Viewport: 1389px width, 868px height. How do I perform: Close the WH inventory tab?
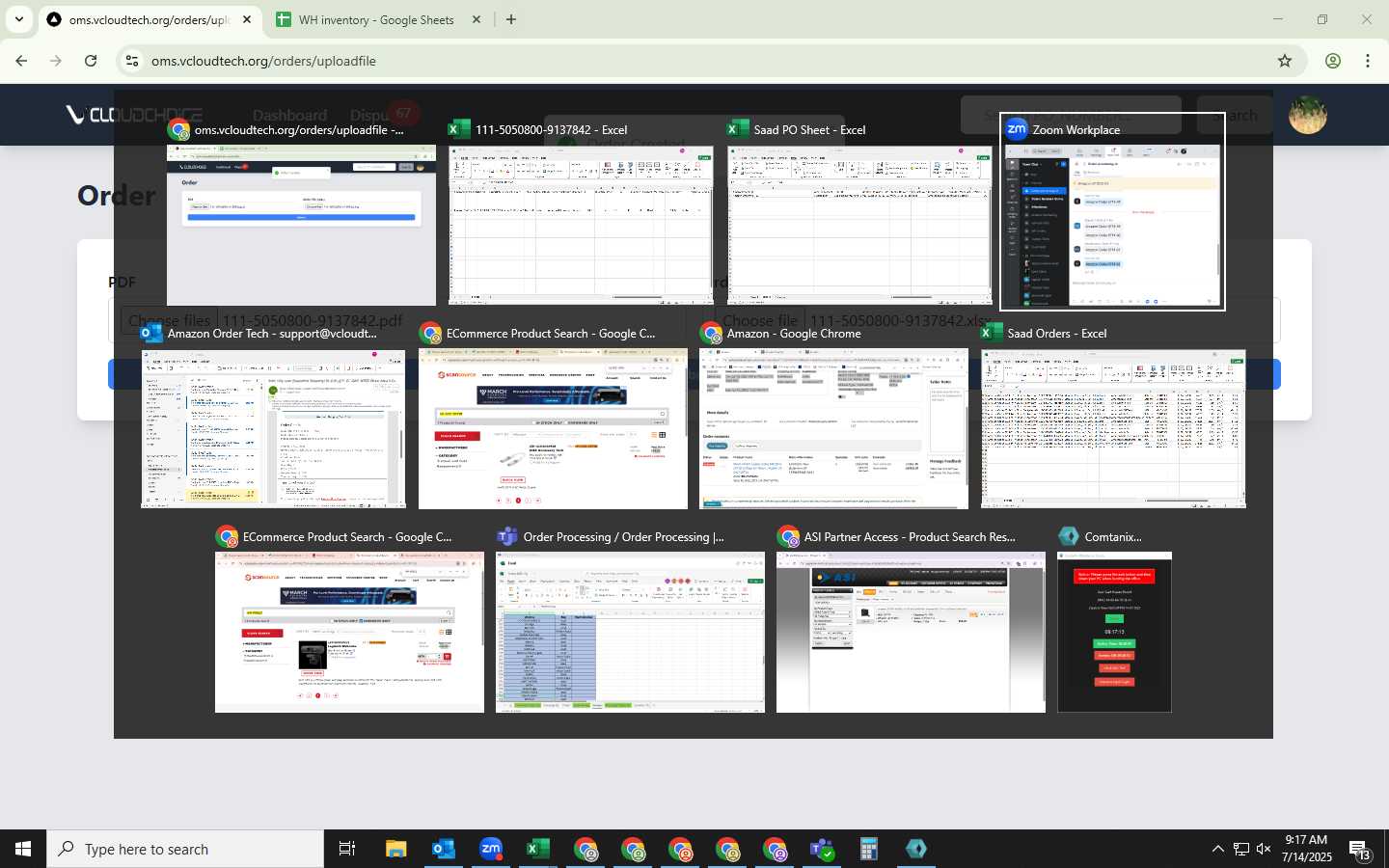pos(476,19)
